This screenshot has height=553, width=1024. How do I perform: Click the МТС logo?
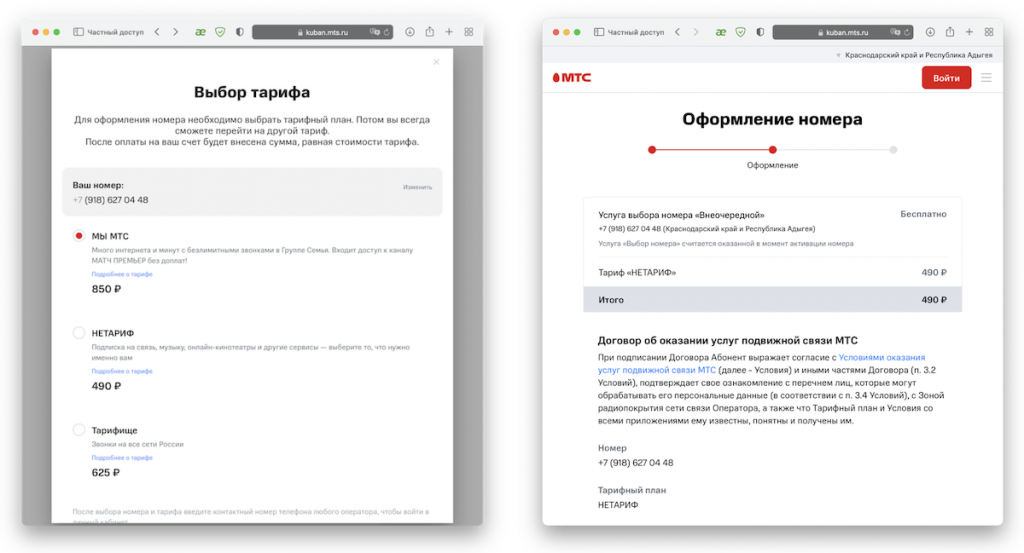pos(572,78)
